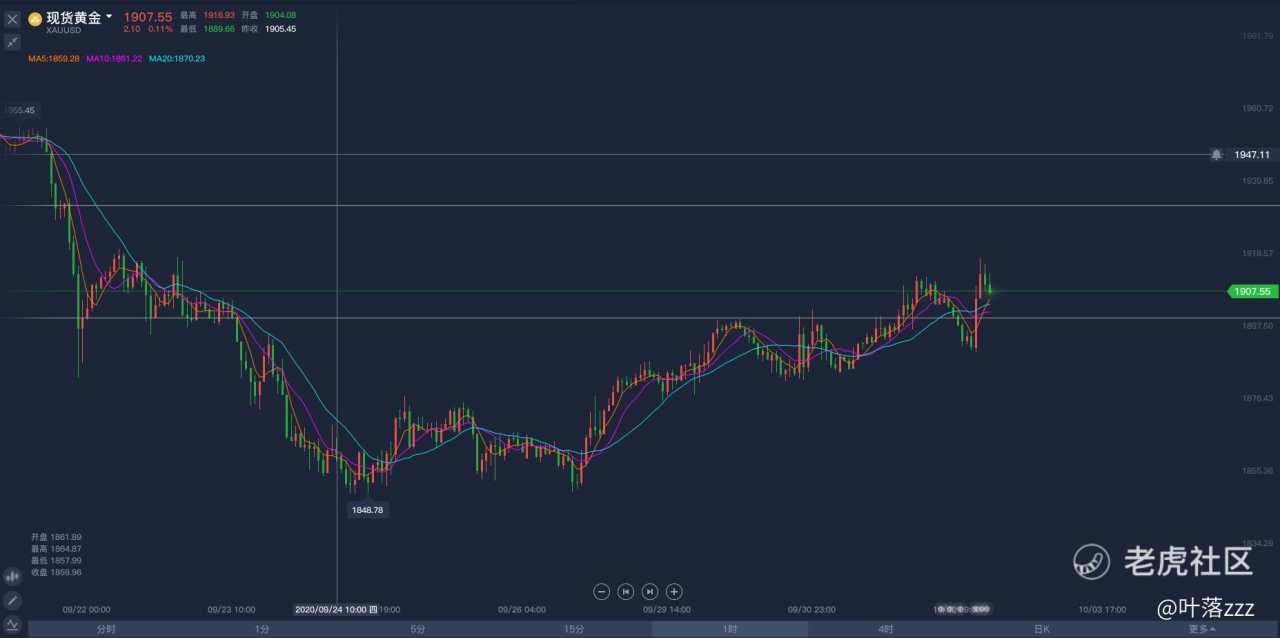
Task: Click the 开盘 1861.89 candle info
Action: tap(56, 537)
